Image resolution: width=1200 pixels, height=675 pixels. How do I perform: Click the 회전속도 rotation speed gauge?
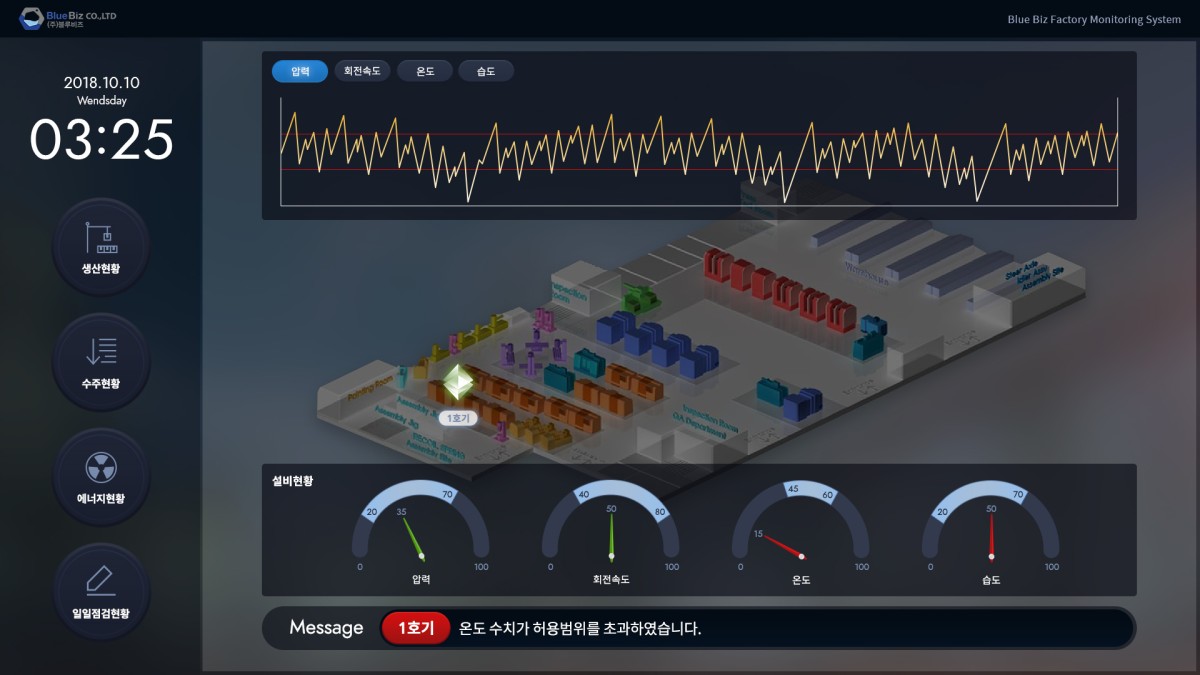[x=611, y=532]
